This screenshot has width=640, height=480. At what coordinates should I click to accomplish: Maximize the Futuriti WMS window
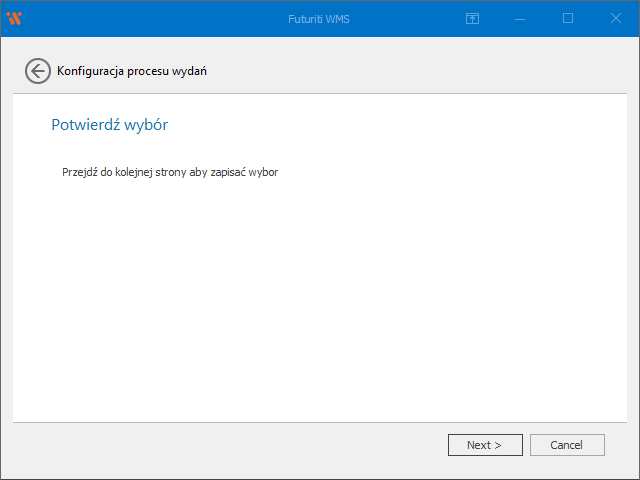pyautogui.click(x=568, y=18)
